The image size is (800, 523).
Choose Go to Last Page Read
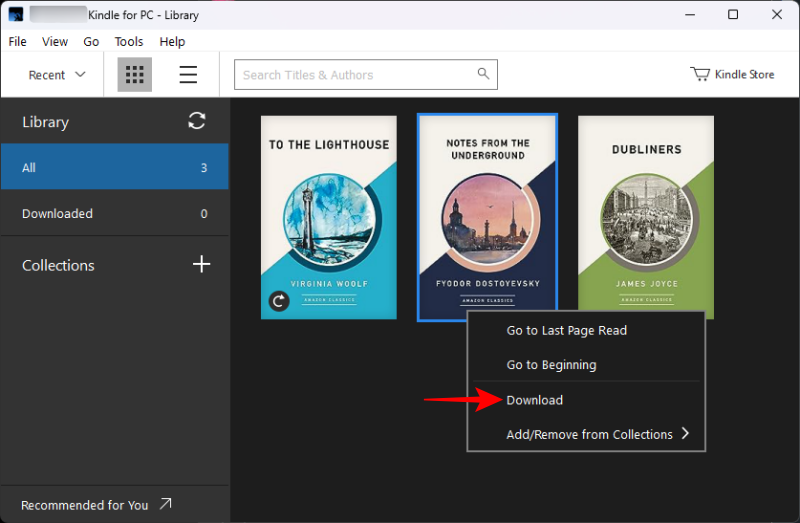(566, 330)
